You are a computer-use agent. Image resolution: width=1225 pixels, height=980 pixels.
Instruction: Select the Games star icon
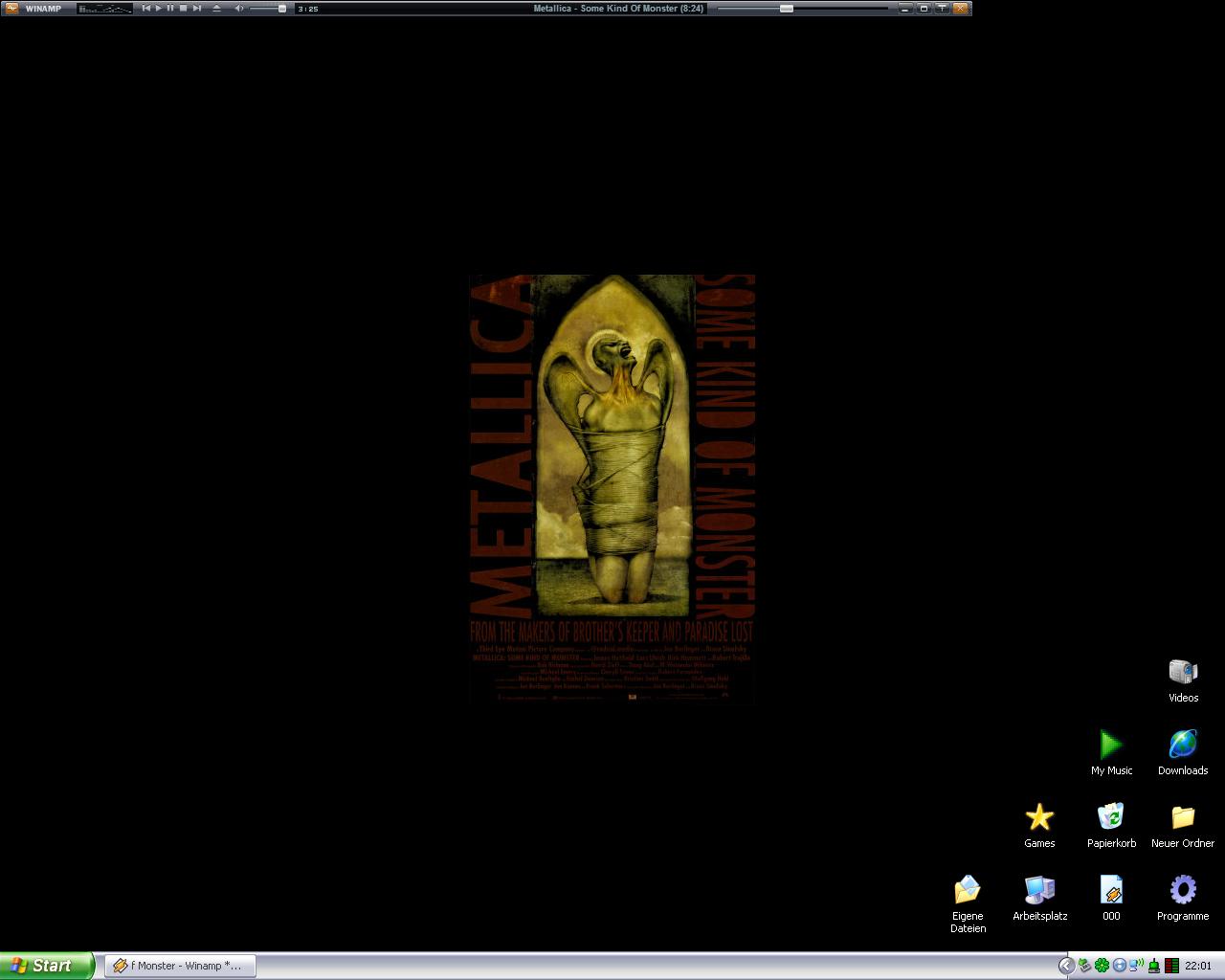click(x=1039, y=826)
